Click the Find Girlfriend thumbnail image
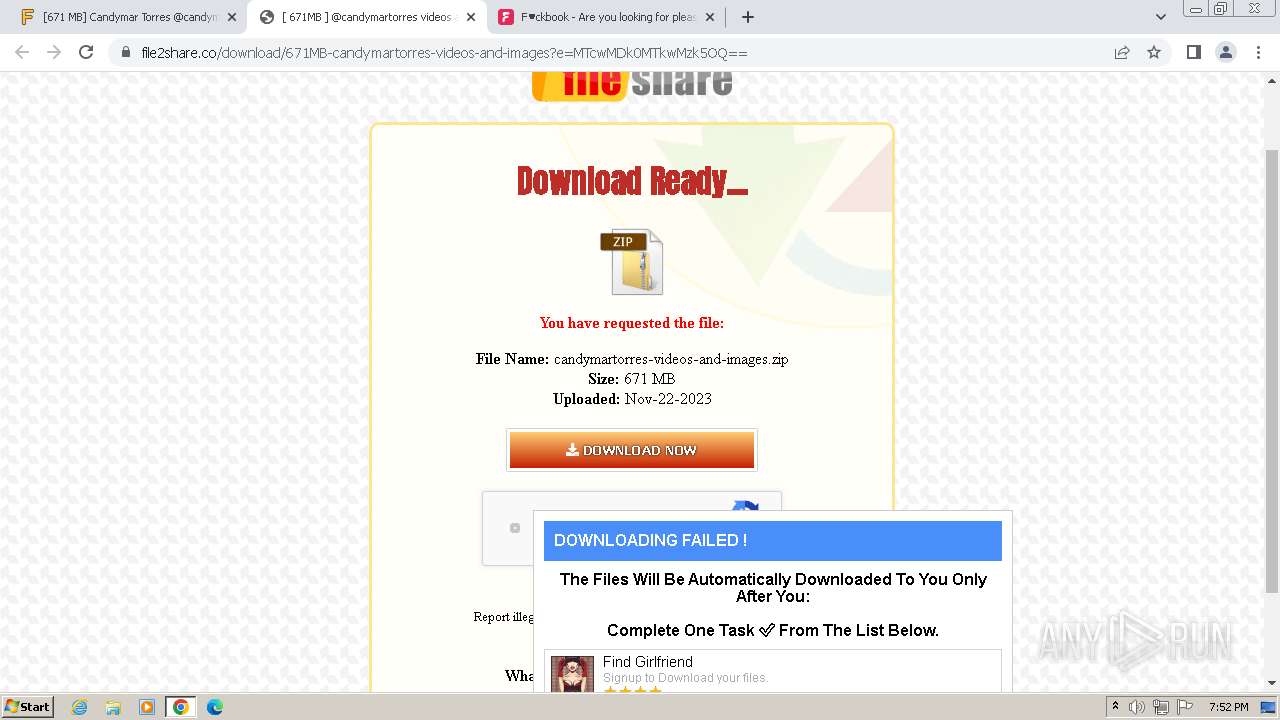The image size is (1280, 720). 572,674
